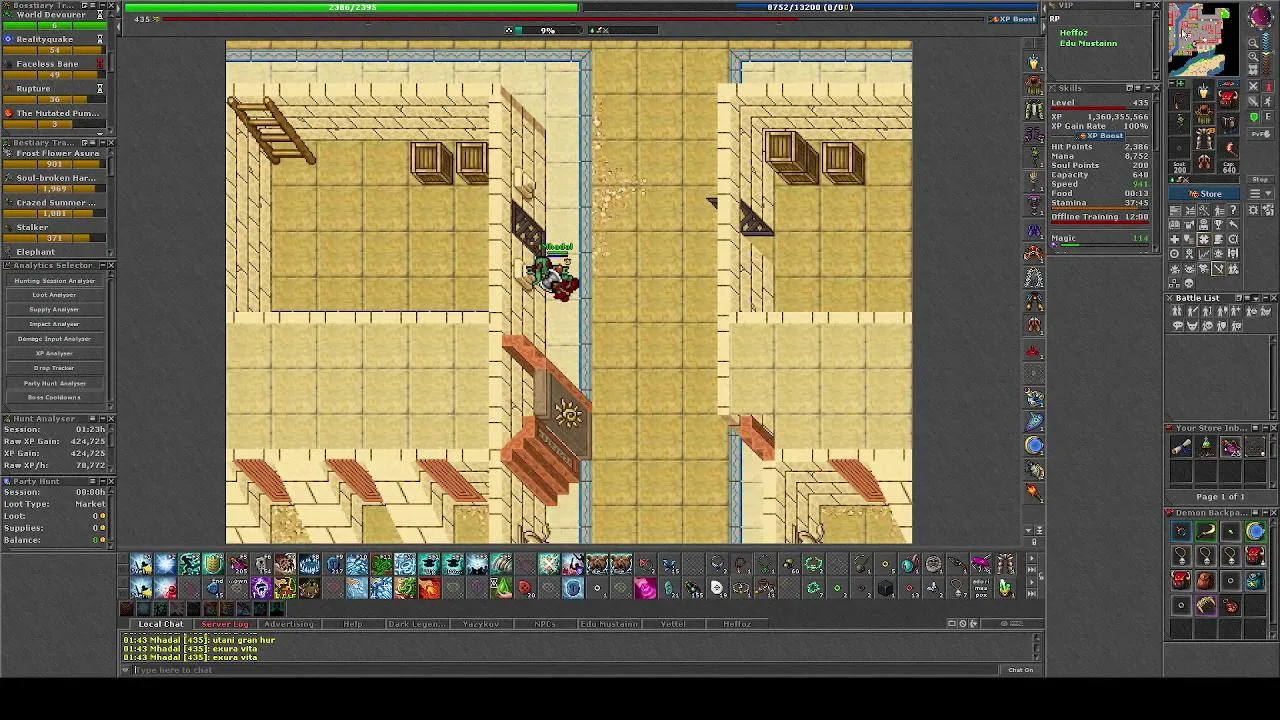This screenshot has height=720, width=1280.
Task: Click the minimap thumbnail
Action: pyautogui.click(x=1203, y=39)
